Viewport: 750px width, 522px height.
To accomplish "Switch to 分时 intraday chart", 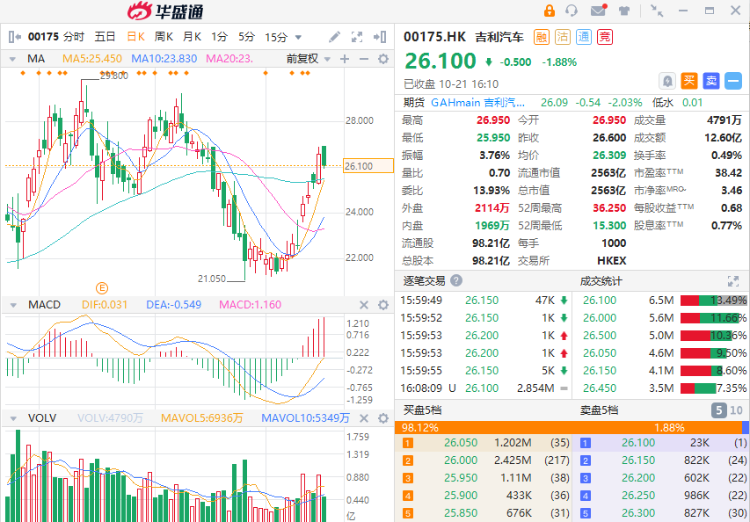I will pyautogui.click(x=74, y=37).
